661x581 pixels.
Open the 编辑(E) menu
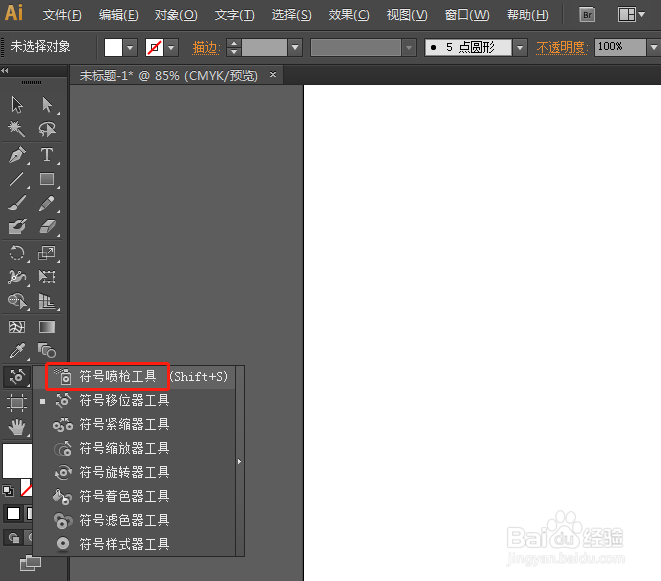[118, 15]
